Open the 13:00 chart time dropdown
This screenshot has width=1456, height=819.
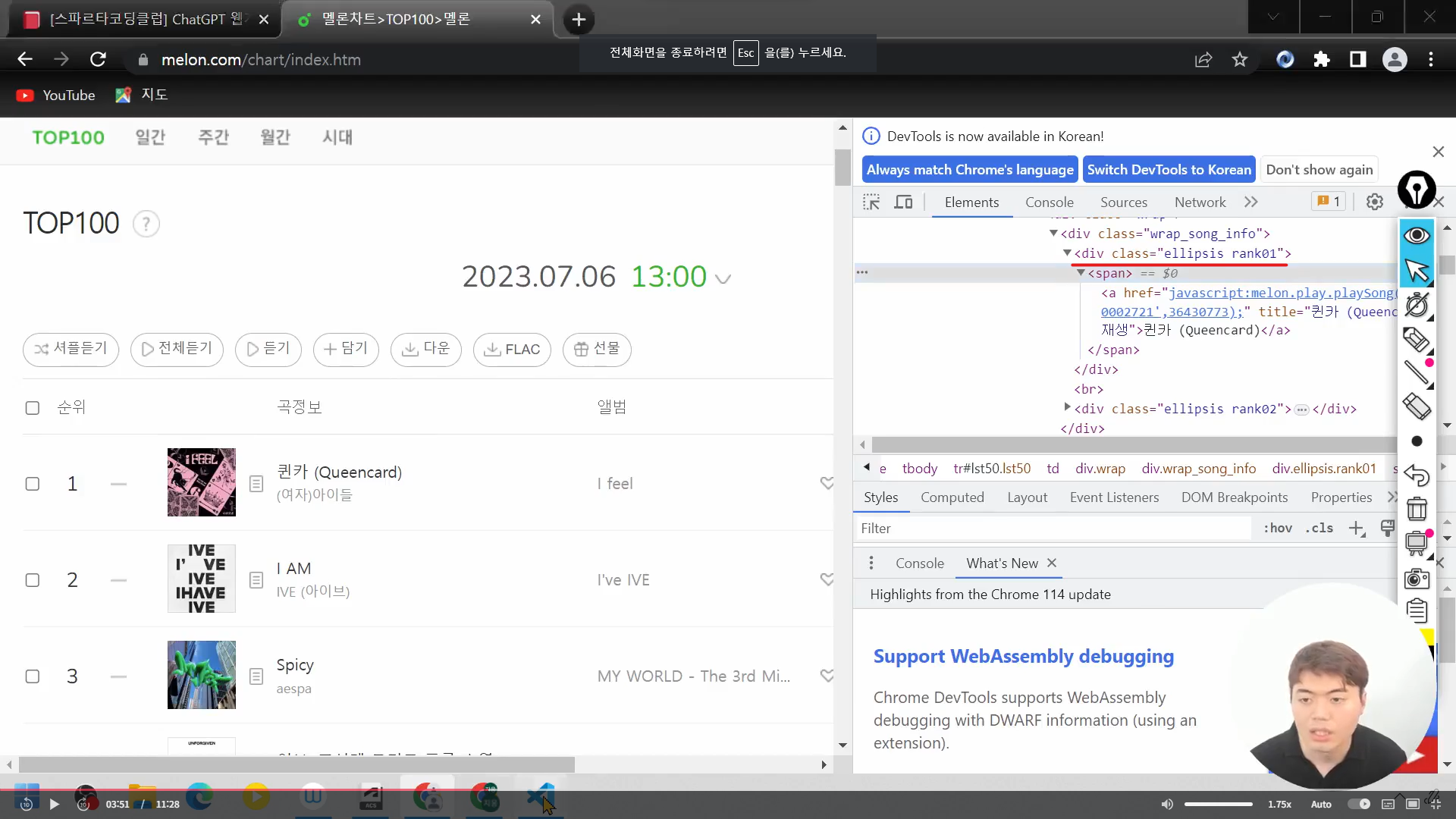[723, 279]
